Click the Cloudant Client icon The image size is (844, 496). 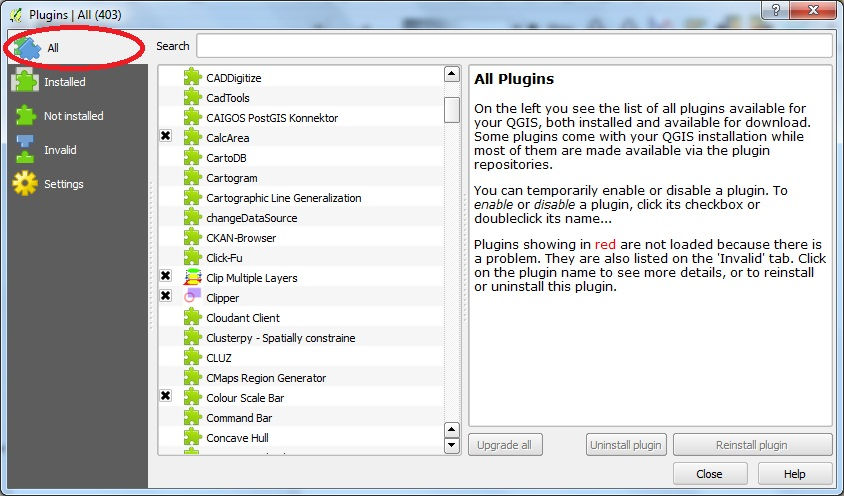point(192,317)
